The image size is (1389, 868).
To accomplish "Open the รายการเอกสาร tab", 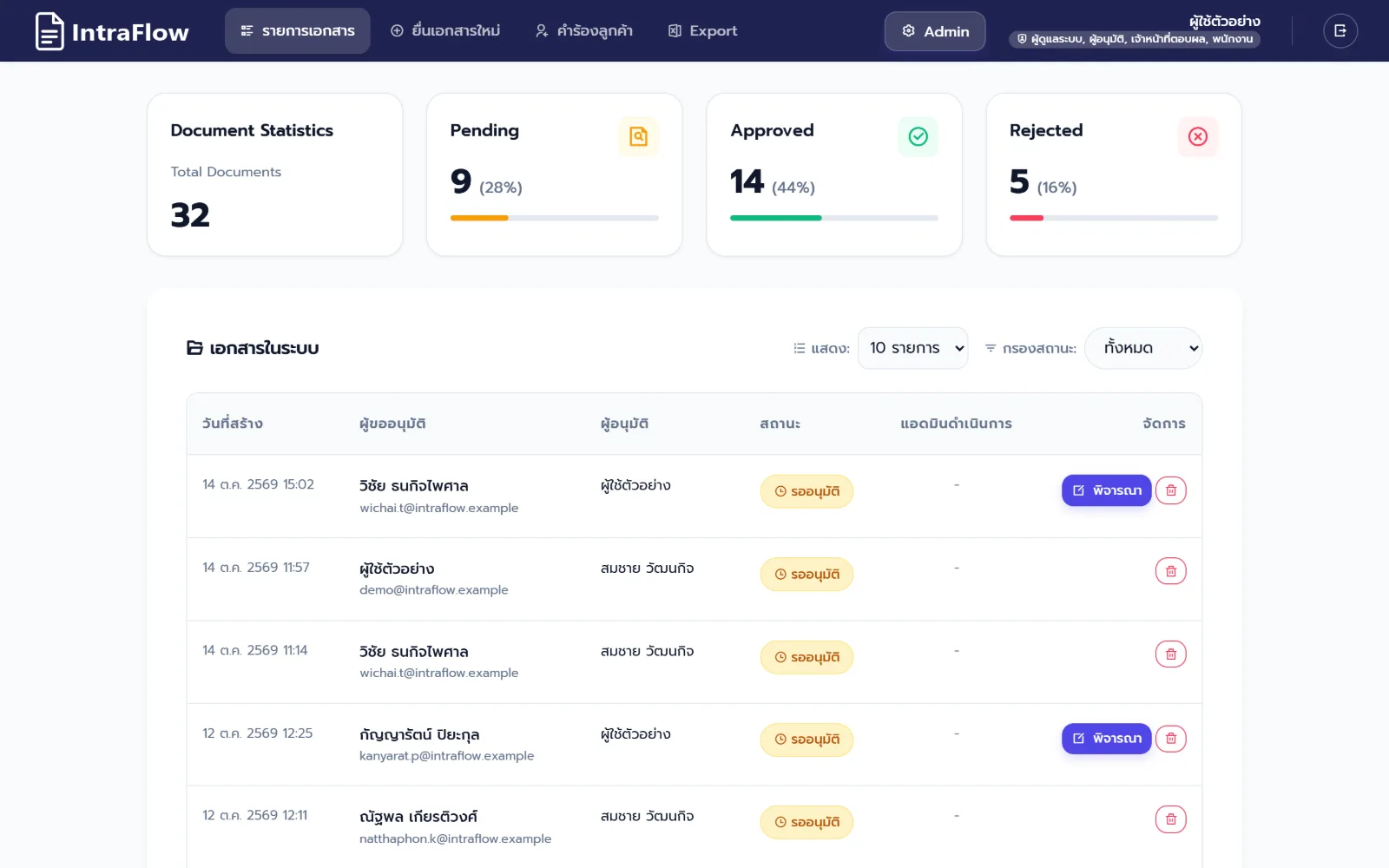I will (298, 31).
